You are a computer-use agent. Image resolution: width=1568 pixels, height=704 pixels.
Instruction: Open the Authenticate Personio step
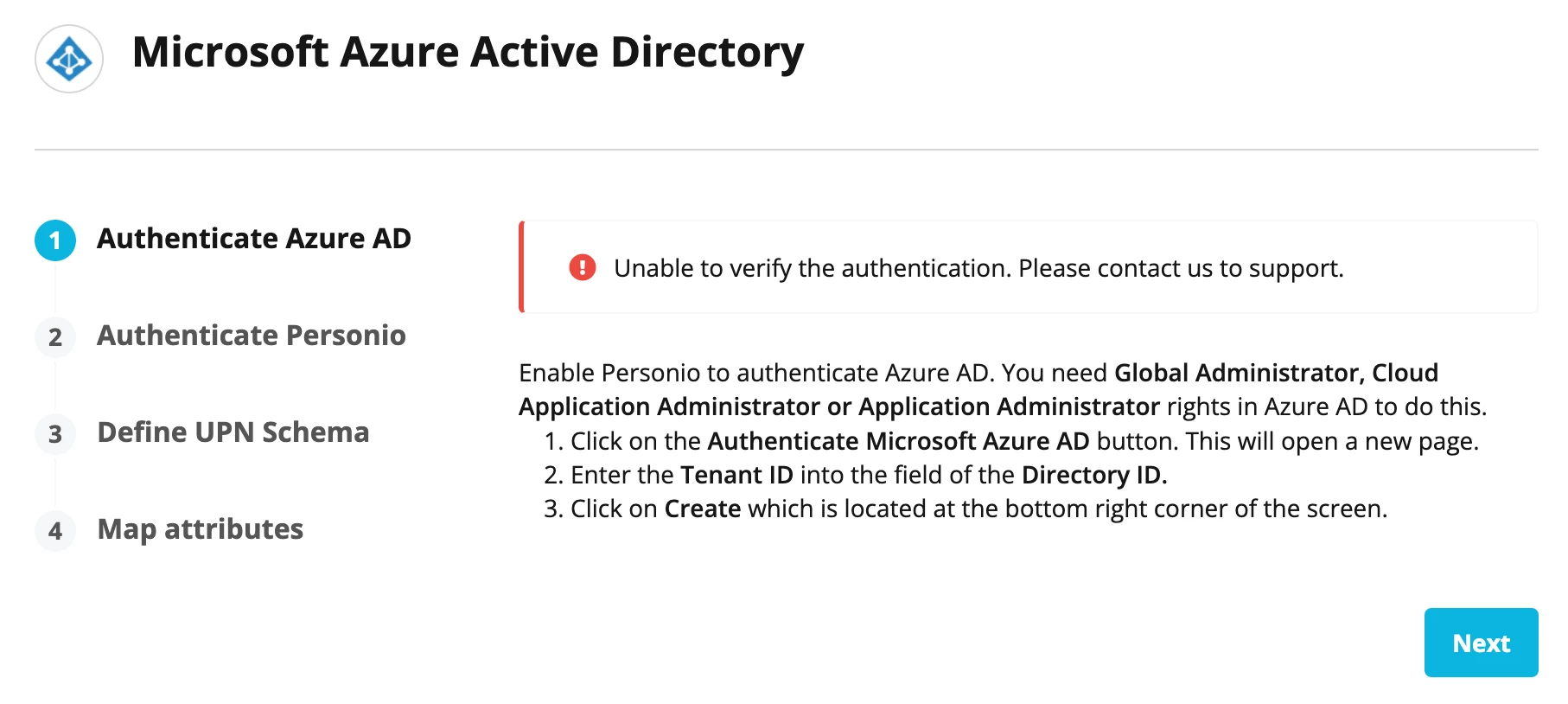(251, 336)
